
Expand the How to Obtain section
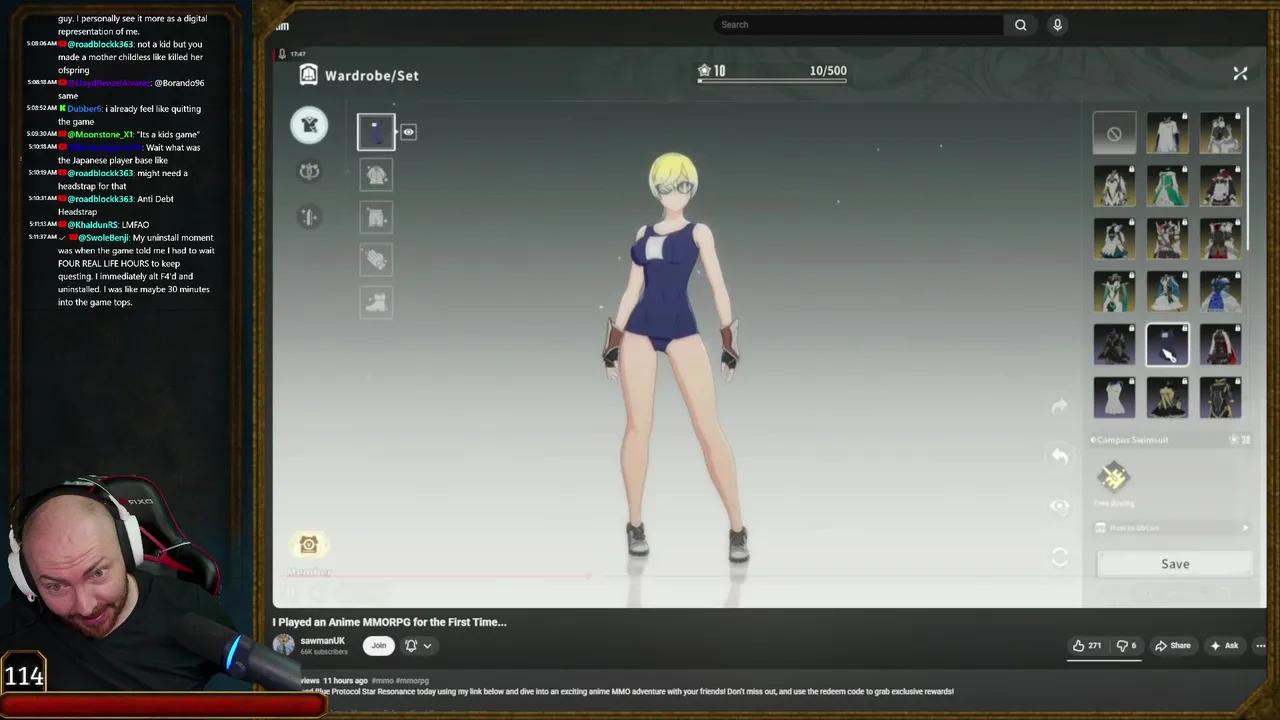click(x=1170, y=528)
